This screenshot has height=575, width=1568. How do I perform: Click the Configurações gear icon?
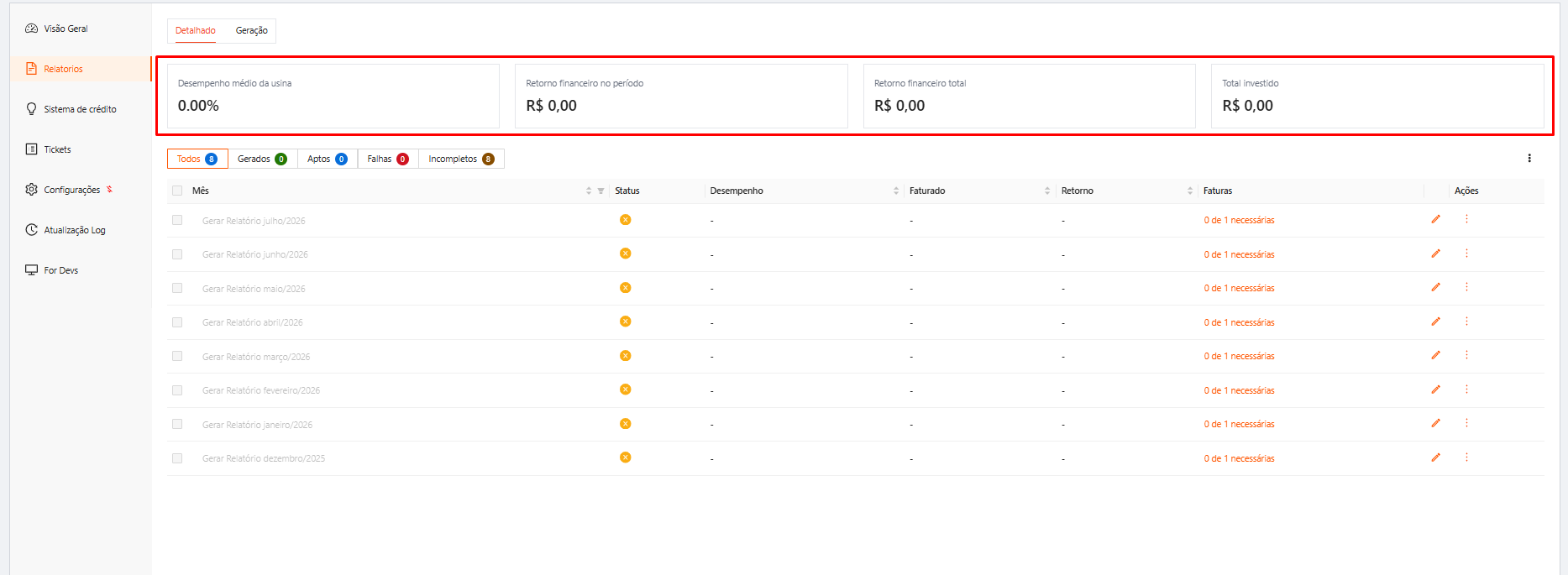31,190
